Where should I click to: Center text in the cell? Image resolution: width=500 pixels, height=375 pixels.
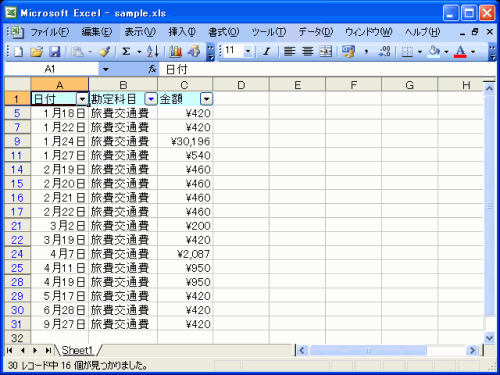[307, 51]
